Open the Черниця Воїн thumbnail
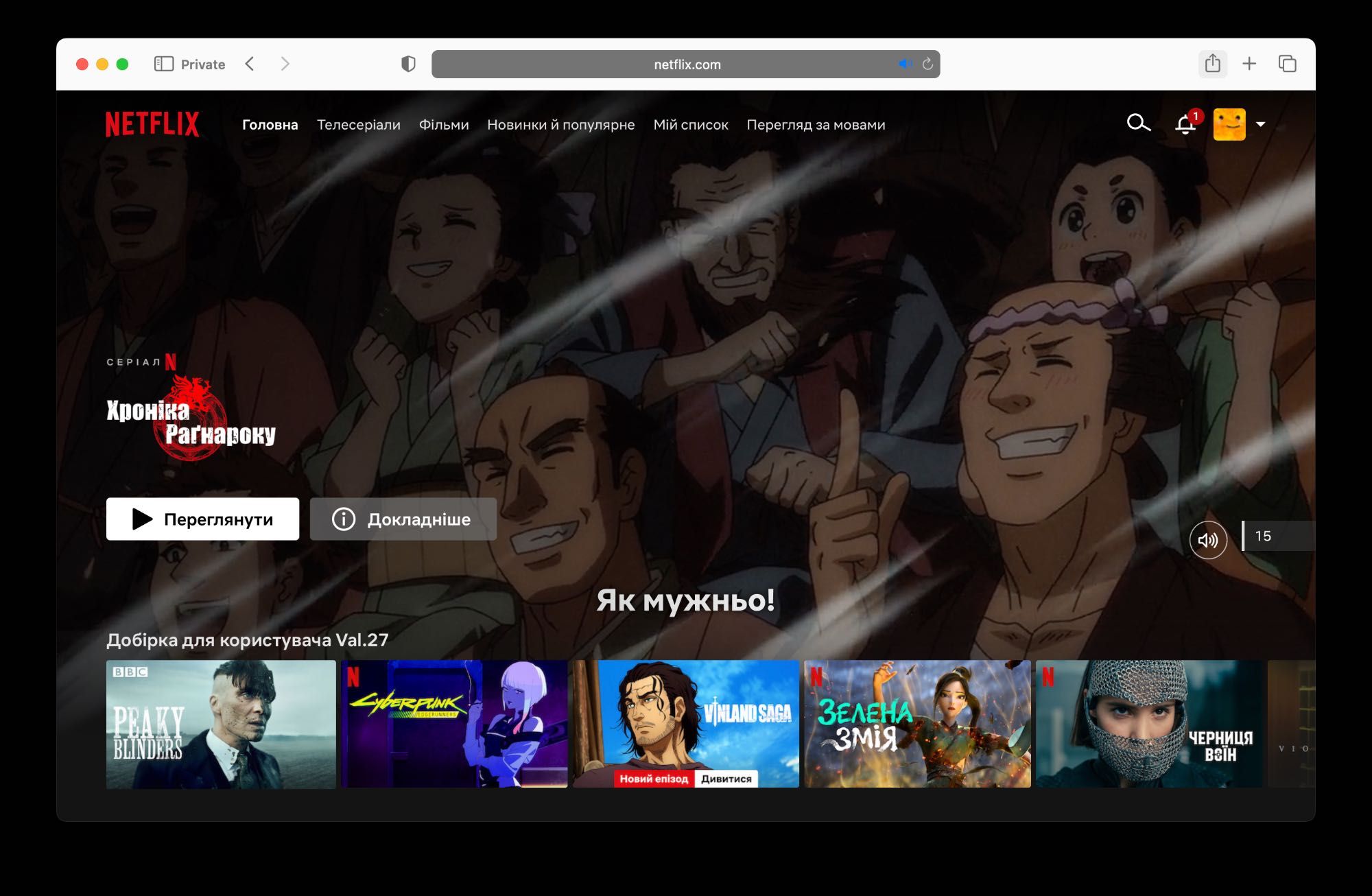This screenshot has width=1372, height=896. coord(1149,724)
